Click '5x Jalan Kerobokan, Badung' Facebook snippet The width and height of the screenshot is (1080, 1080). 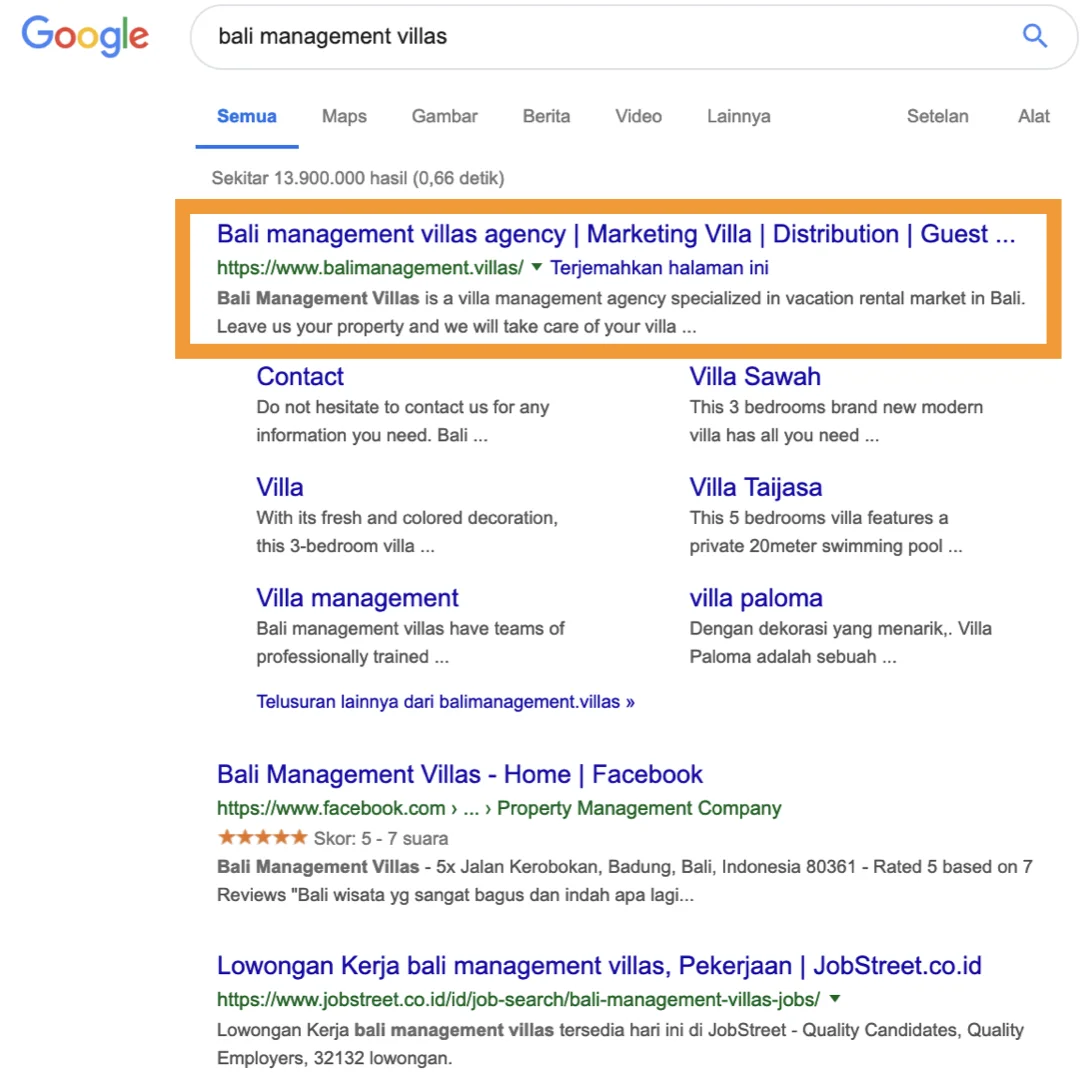(625, 881)
